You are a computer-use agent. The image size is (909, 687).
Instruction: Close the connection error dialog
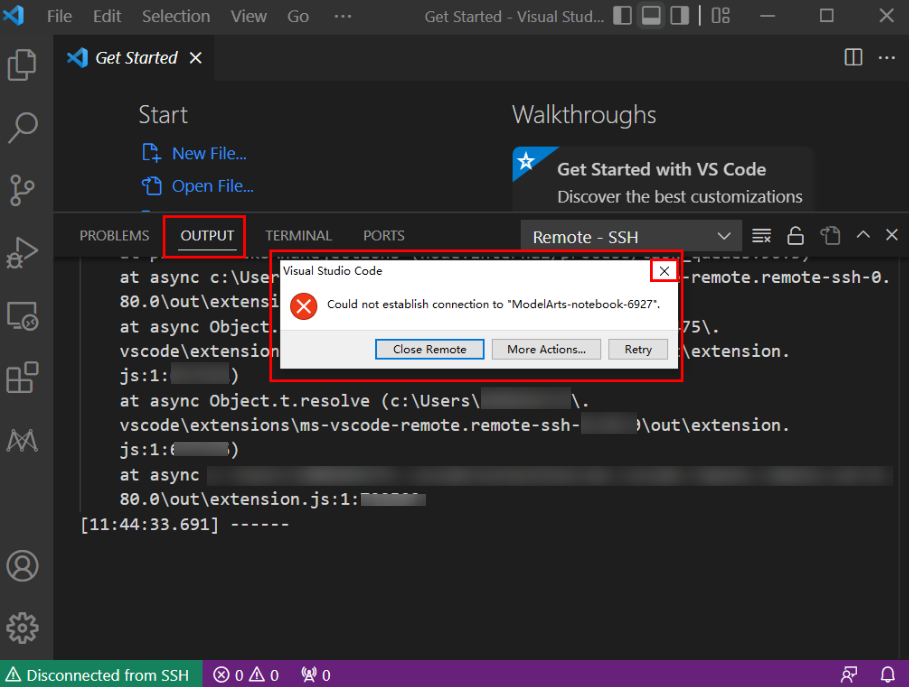(664, 271)
